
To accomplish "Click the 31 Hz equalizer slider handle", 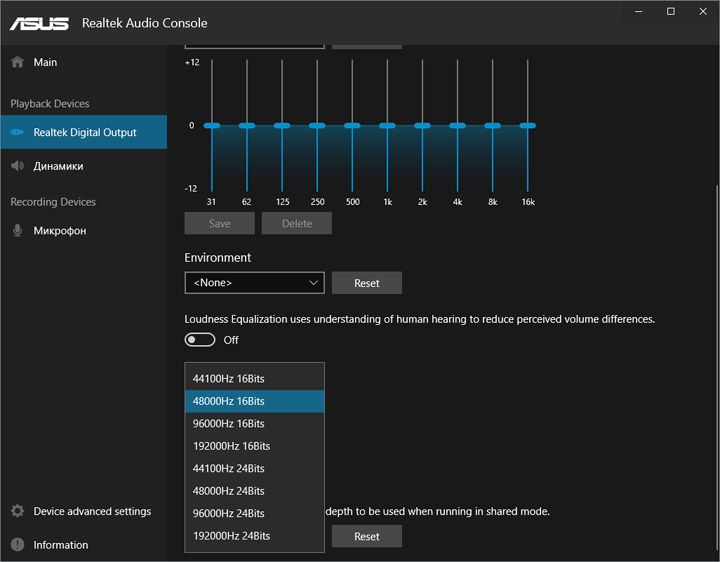I will tap(212, 126).
